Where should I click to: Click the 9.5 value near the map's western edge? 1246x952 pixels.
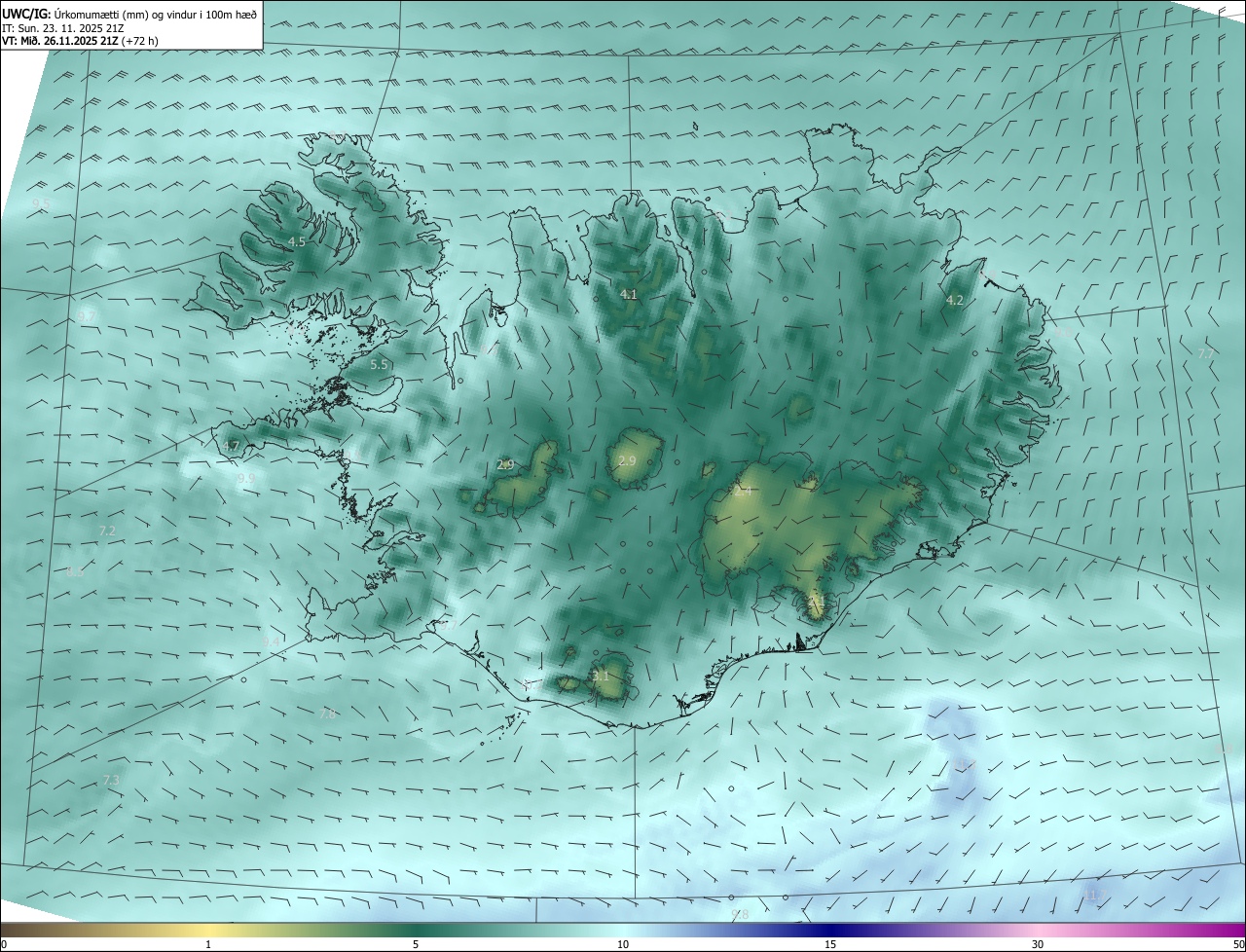click(x=40, y=203)
